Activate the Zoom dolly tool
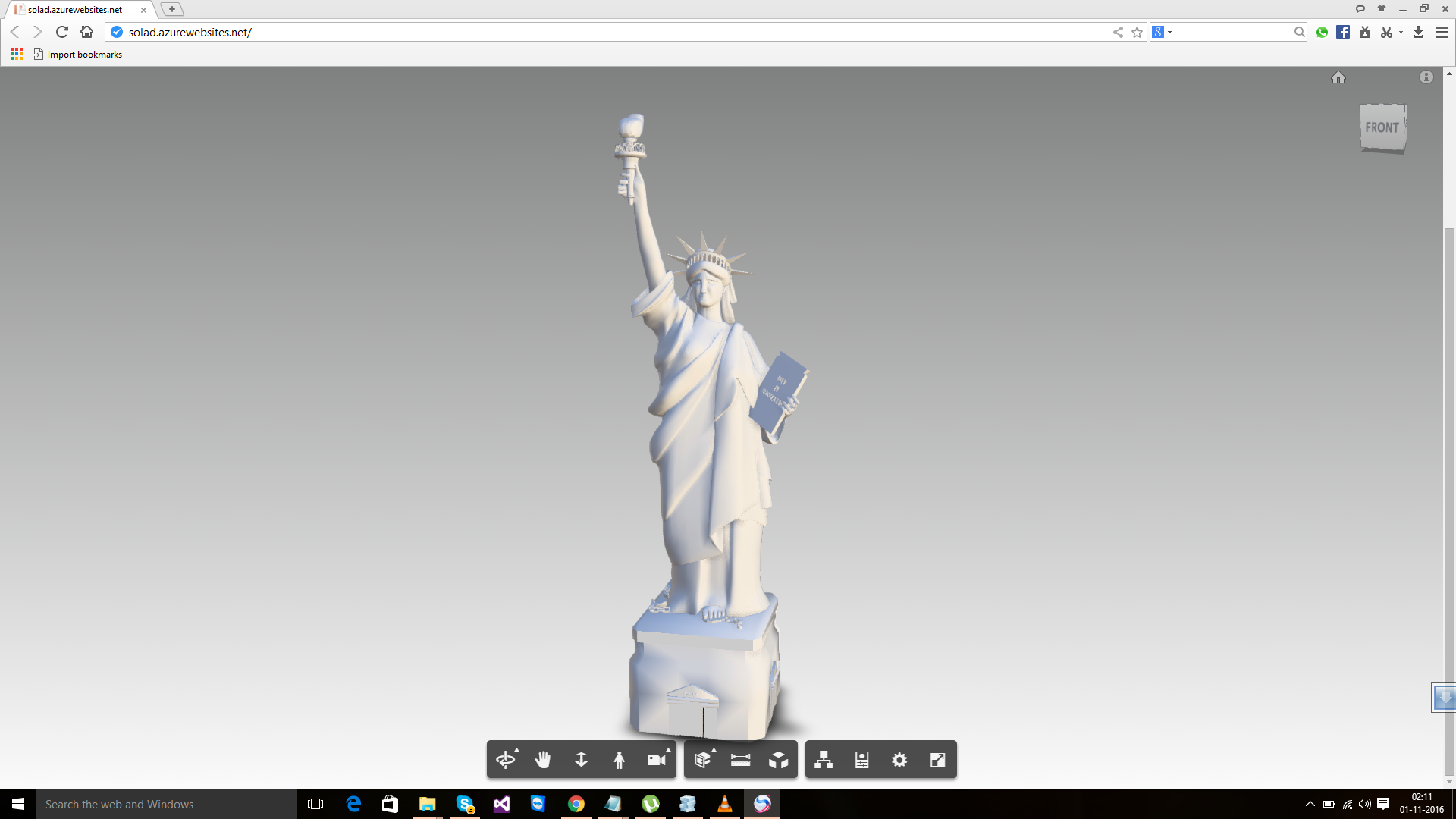 pos(581,760)
